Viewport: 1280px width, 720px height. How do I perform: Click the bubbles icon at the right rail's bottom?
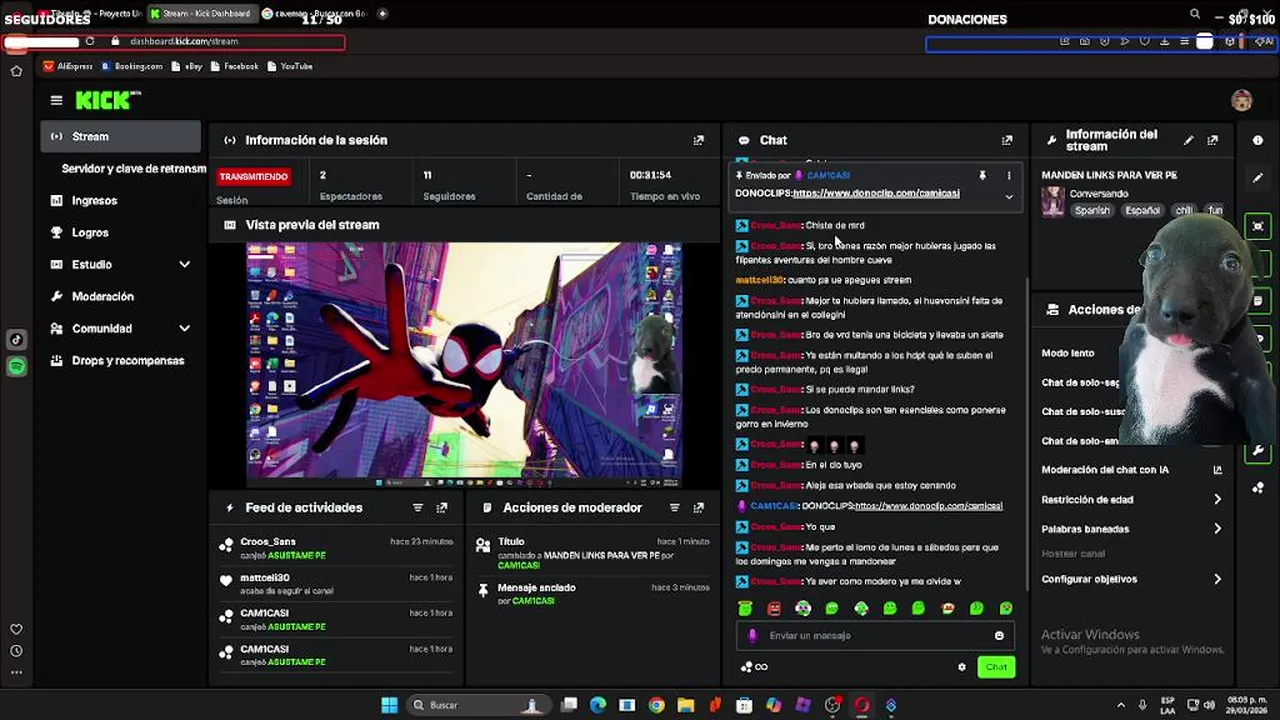pyautogui.click(x=1258, y=488)
